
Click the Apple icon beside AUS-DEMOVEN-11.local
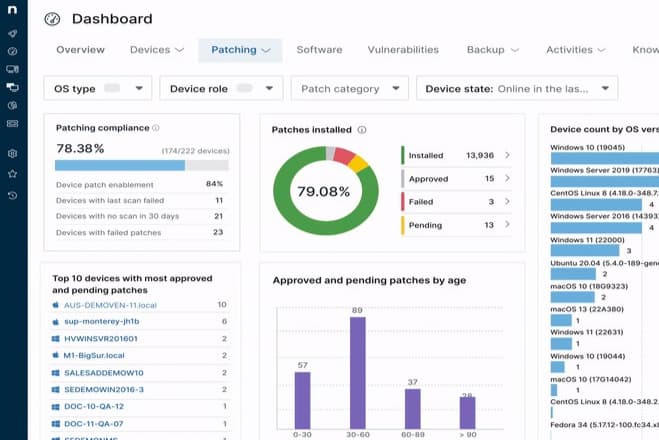click(56, 304)
